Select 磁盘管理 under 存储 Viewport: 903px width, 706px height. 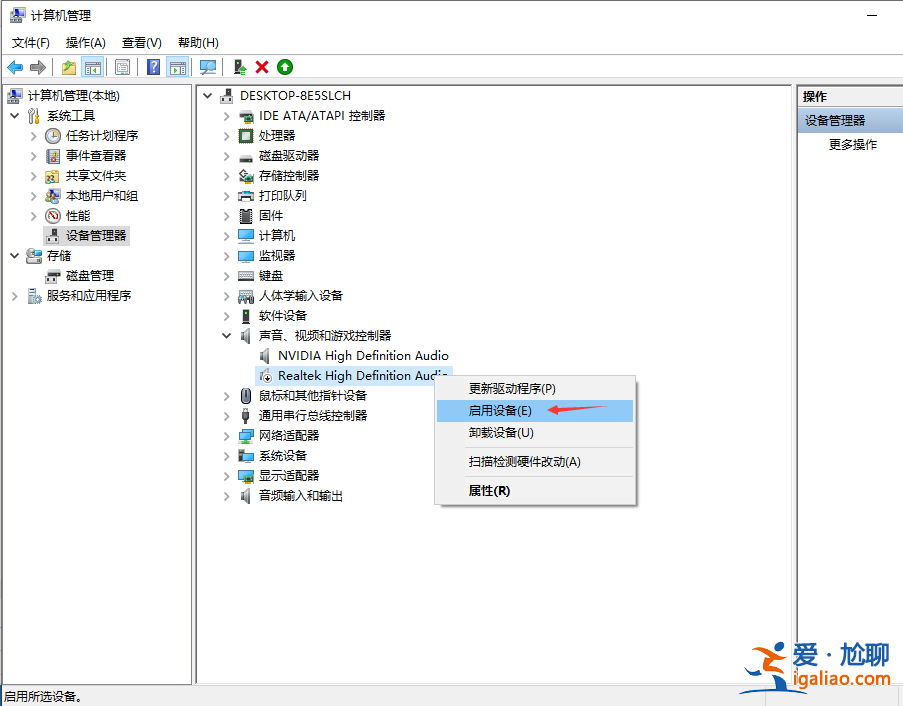tap(91, 275)
